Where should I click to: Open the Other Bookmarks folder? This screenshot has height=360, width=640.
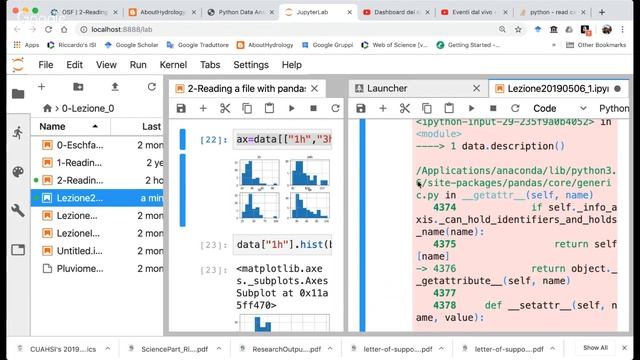tap(596, 45)
